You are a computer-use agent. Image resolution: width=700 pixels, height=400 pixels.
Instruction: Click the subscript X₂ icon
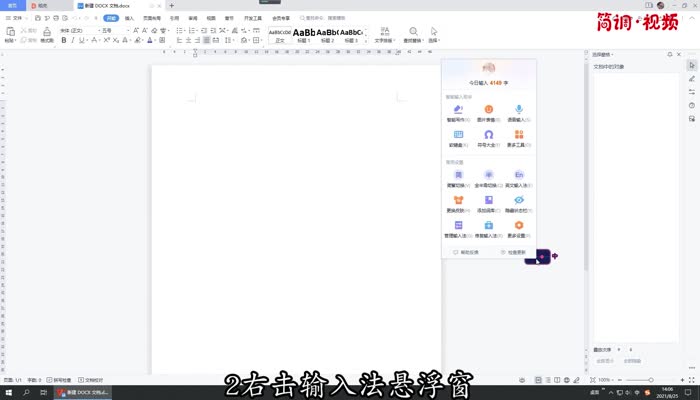[x=116, y=40]
